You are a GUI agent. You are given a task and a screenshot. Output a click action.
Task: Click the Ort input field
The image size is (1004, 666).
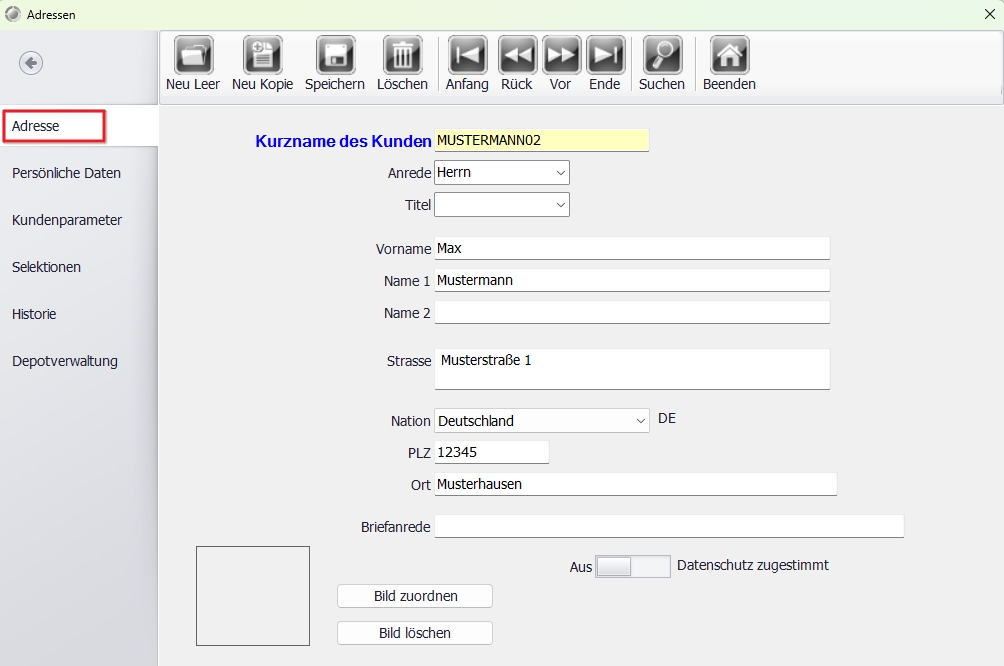636,484
